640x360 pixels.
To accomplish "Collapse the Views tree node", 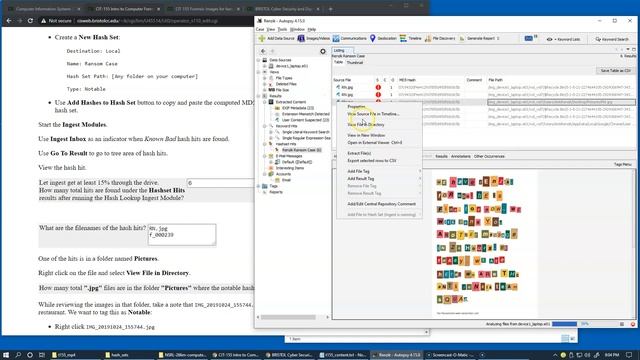I will click(x=258, y=72).
